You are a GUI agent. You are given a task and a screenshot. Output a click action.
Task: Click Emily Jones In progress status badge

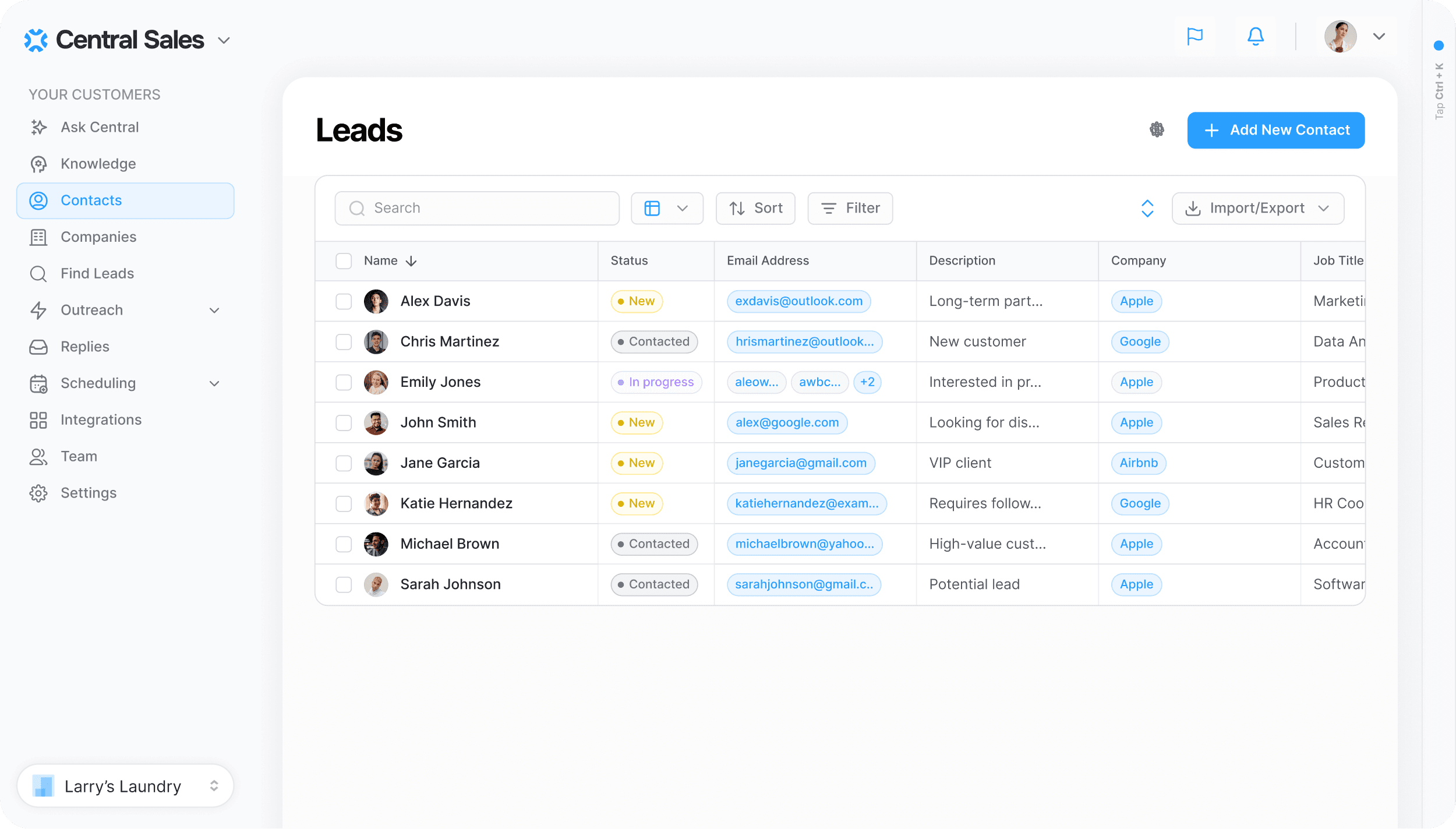pos(656,382)
